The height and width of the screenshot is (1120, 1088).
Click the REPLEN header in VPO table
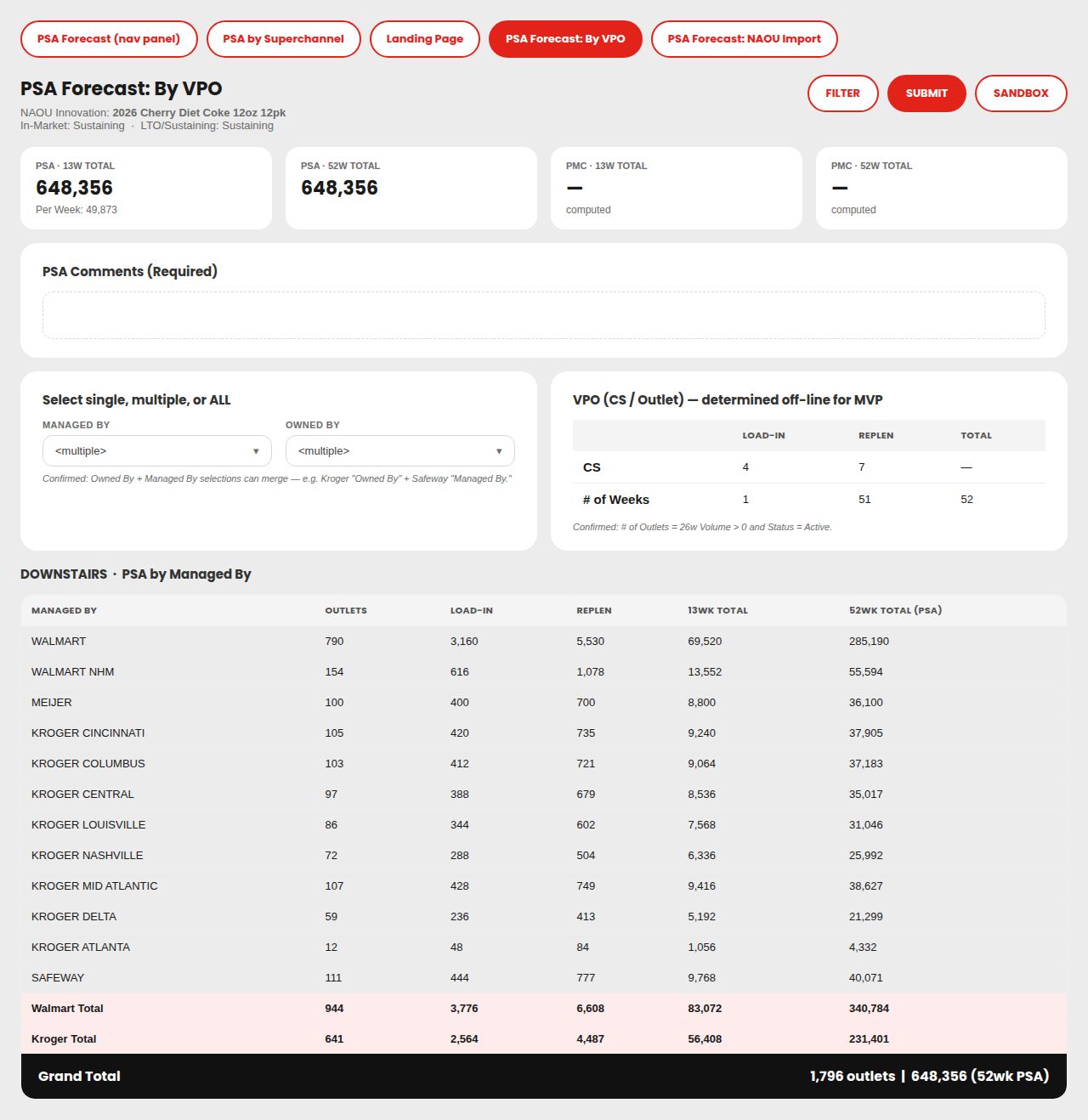click(x=875, y=435)
